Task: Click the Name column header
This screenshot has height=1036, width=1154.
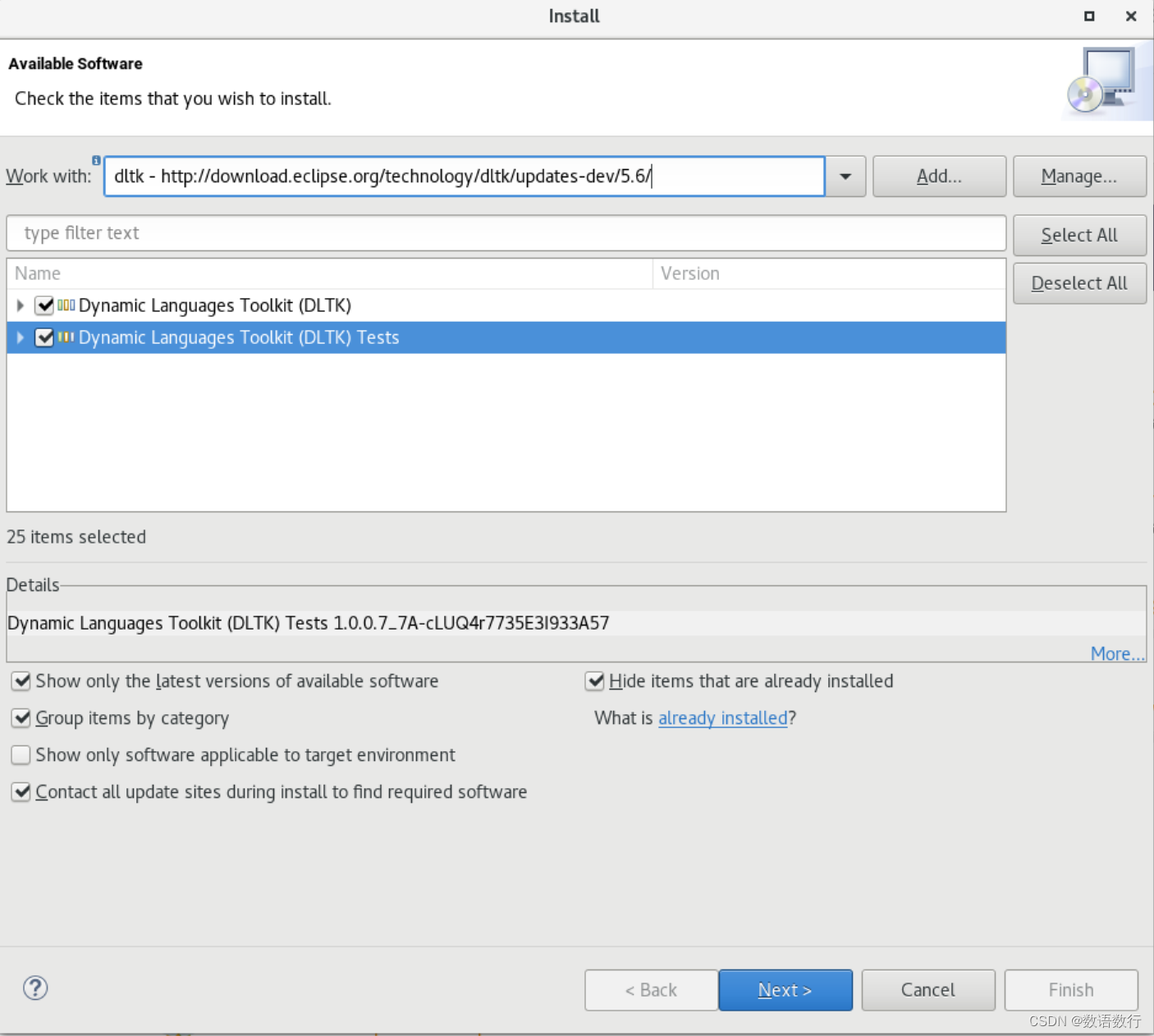Action: (x=329, y=273)
